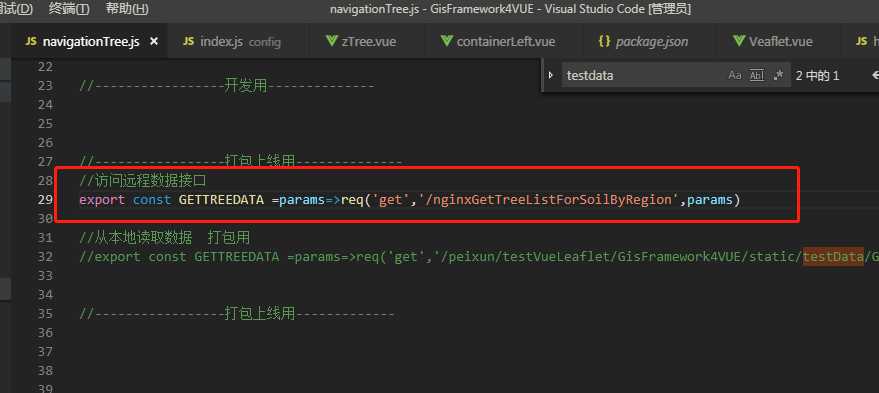Open the 终端(T) menu
This screenshot has width=879, height=393.
tap(69, 9)
